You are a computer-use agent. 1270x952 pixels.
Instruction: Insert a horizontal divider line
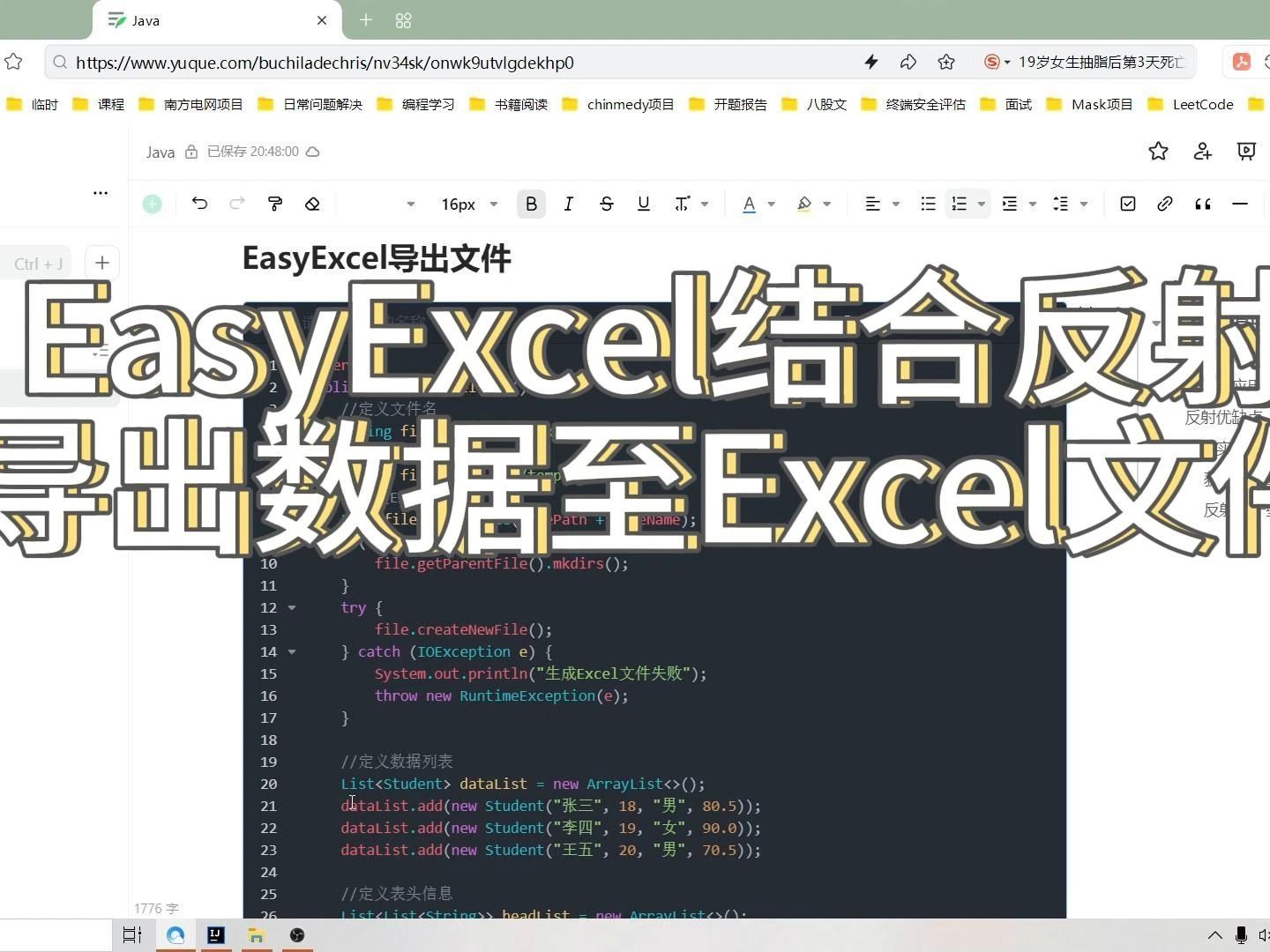(x=1240, y=204)
